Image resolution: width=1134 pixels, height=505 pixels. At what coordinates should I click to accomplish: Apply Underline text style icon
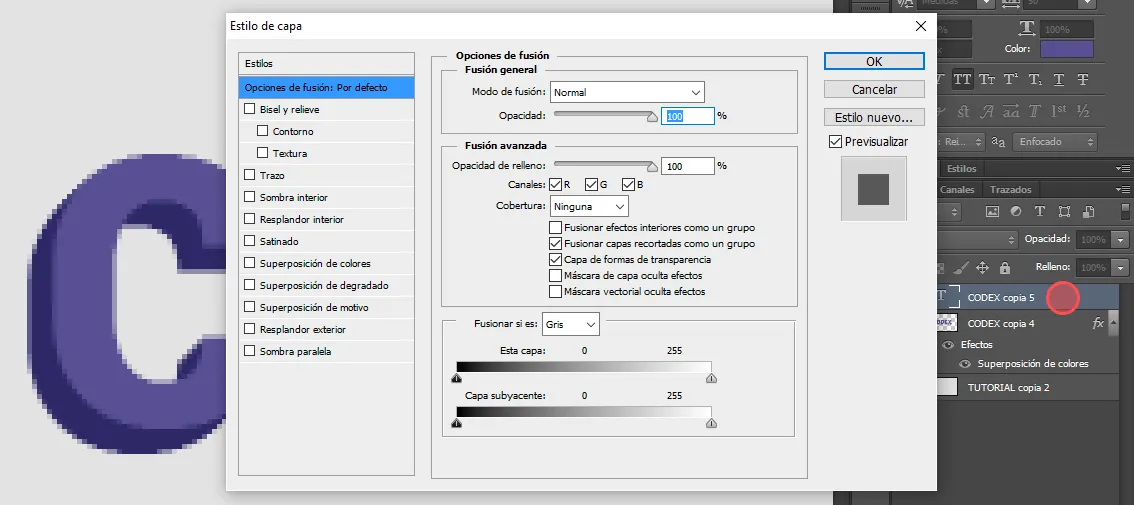1059,80
